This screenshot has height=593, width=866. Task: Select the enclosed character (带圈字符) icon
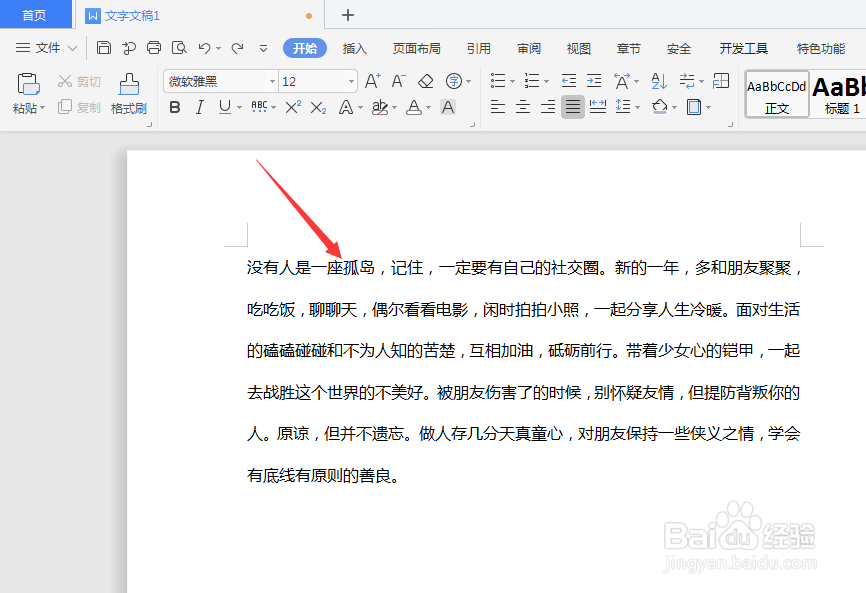point(453,81)
